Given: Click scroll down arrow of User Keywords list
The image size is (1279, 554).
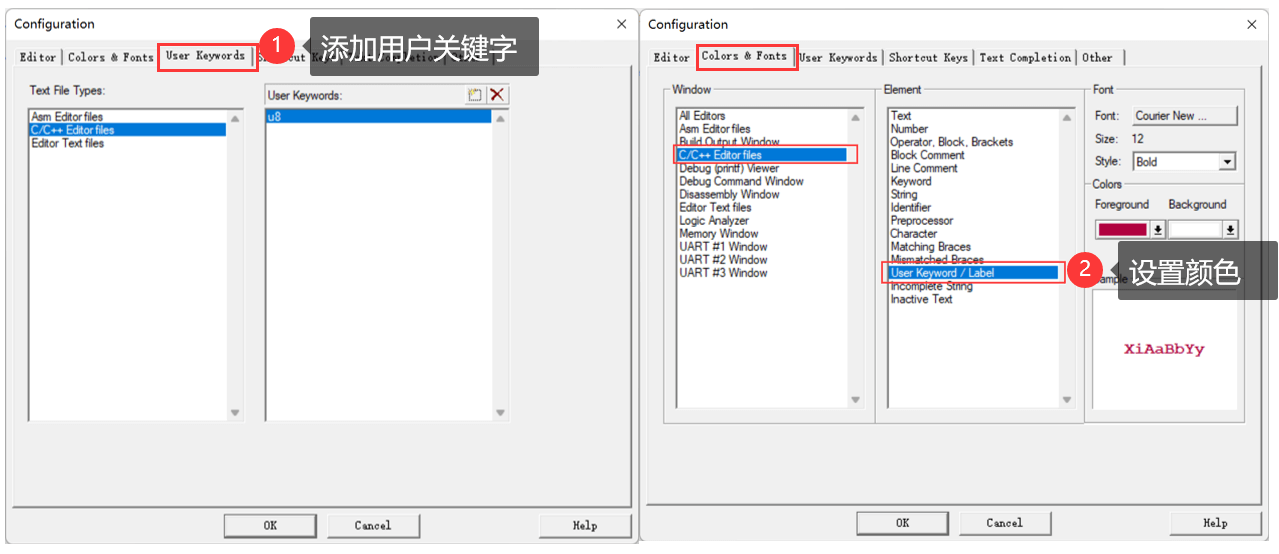Looking at the screenshot, I should coord(500,412).
